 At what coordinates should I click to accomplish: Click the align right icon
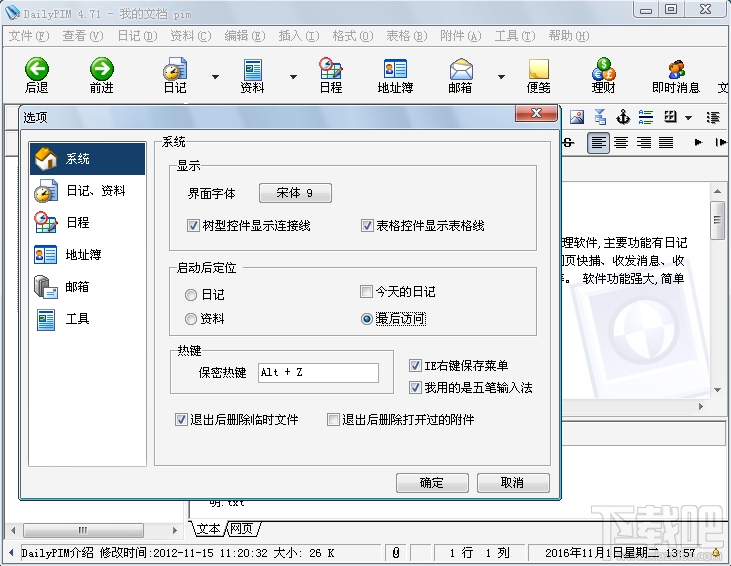point(643,142)
